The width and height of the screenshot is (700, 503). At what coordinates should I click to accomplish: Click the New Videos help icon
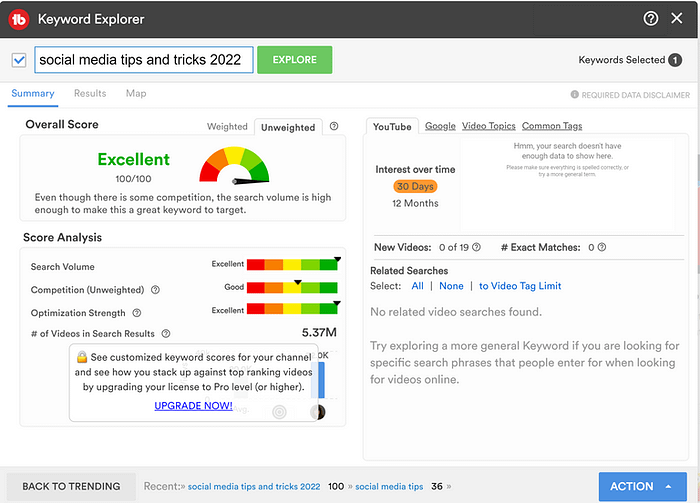click(x=476, y=247)
